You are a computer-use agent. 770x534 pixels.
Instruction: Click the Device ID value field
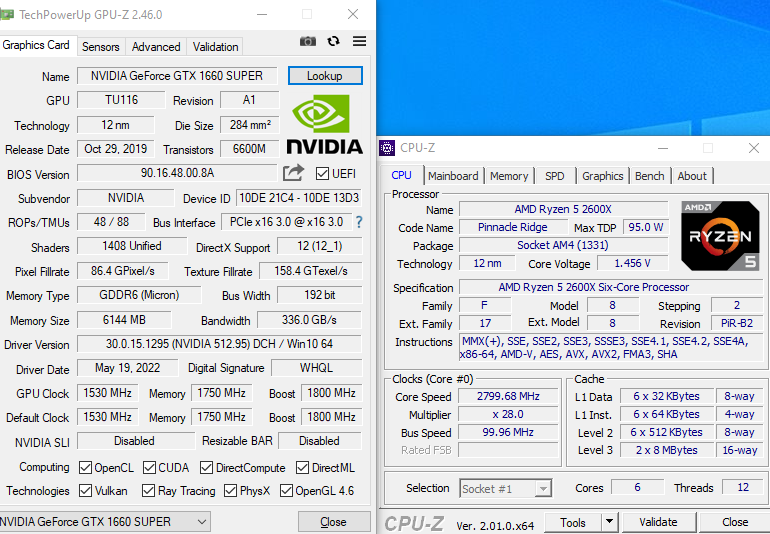299,197
